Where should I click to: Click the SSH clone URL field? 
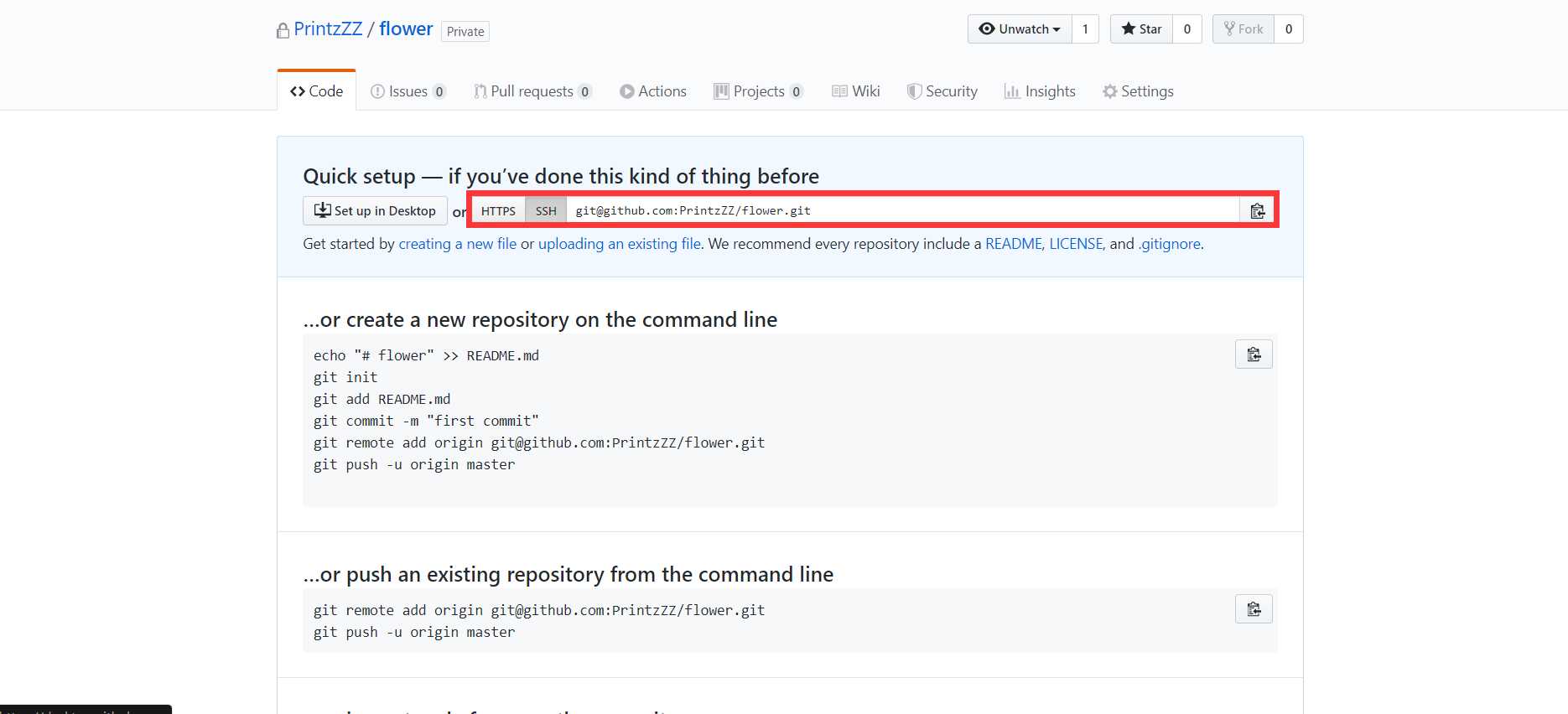point(903,210)
